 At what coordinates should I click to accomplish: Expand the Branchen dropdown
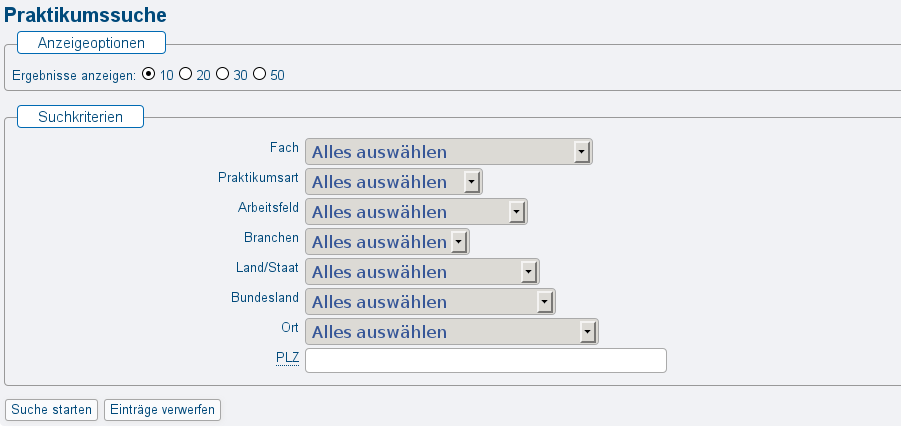pos(386,242)
